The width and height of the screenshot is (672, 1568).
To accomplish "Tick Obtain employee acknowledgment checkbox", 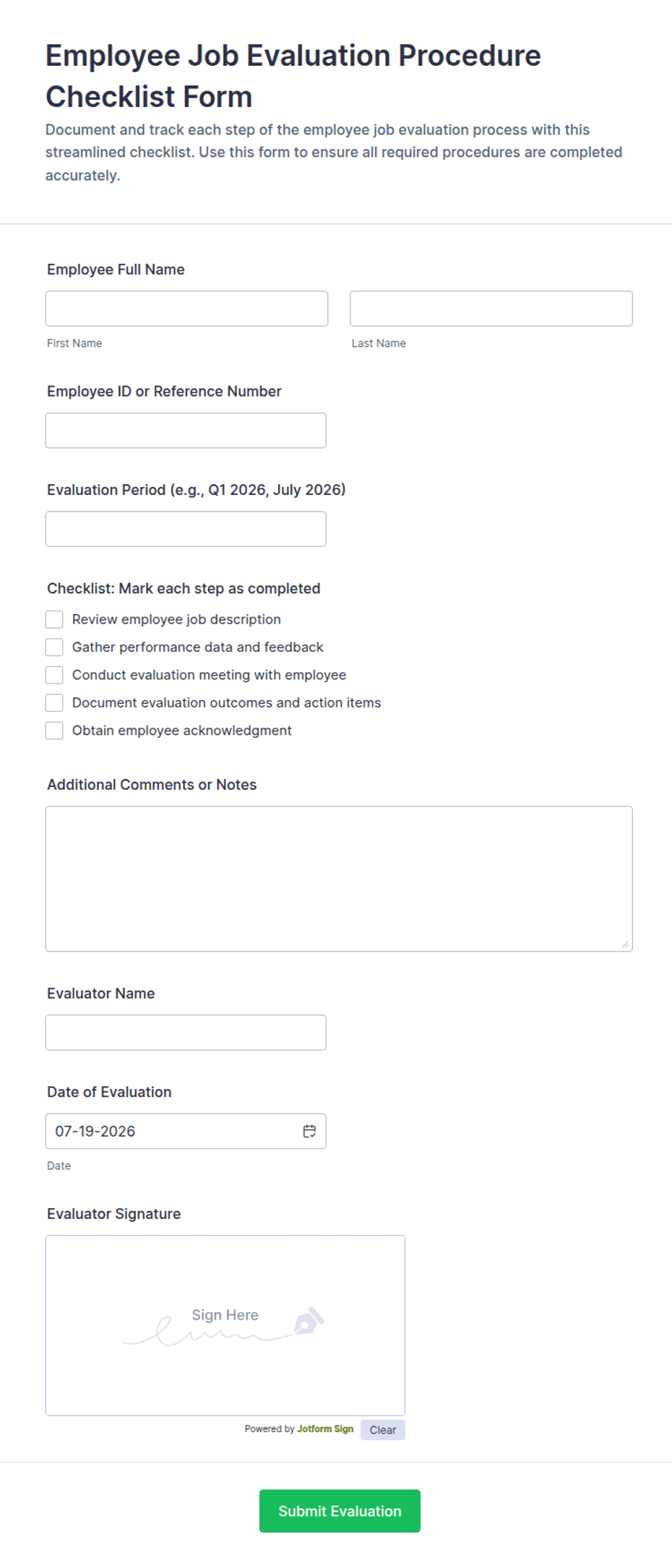I will point(54,731).
